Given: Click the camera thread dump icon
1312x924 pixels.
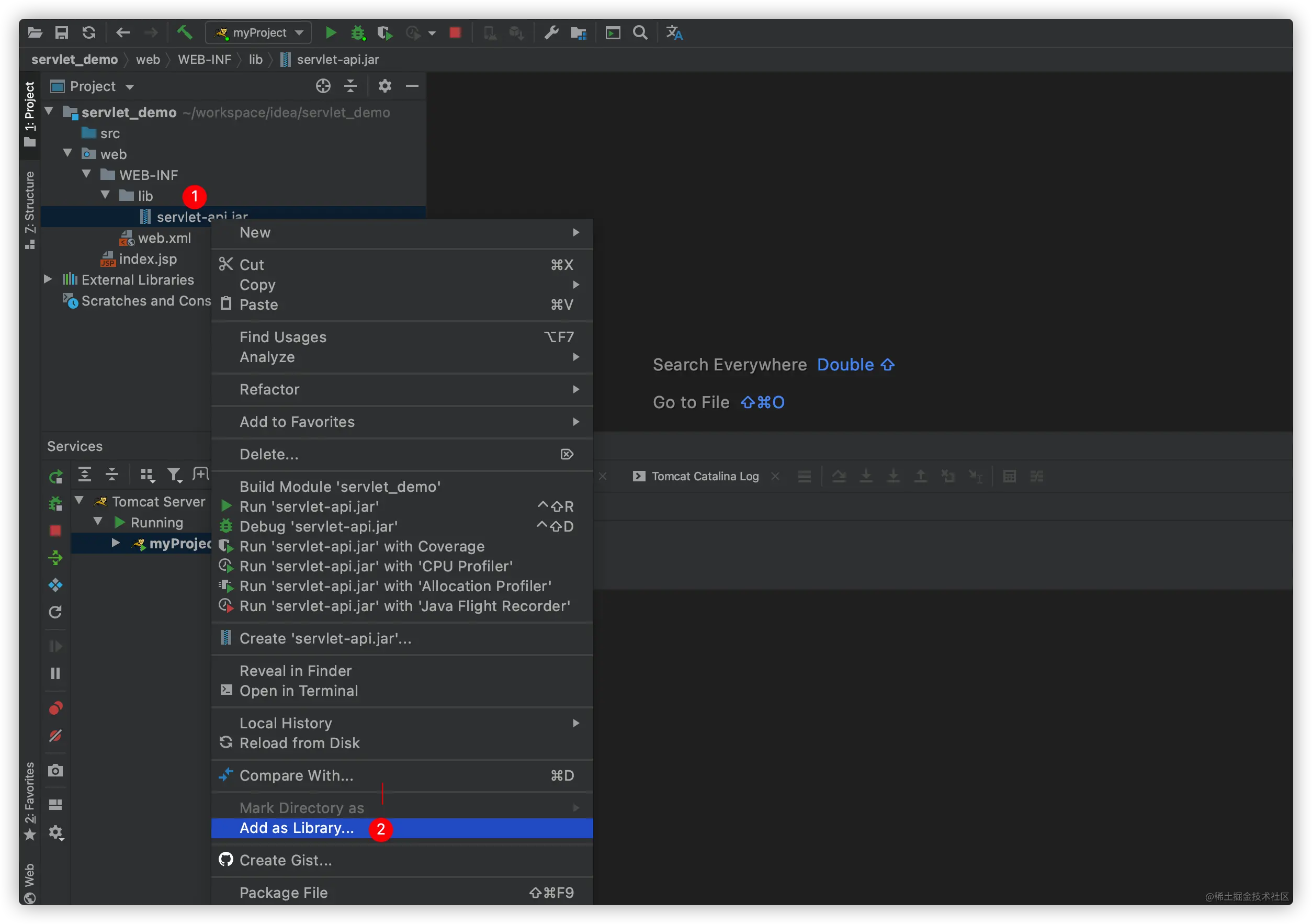Looking at the screenshot, I should point(55,770).
